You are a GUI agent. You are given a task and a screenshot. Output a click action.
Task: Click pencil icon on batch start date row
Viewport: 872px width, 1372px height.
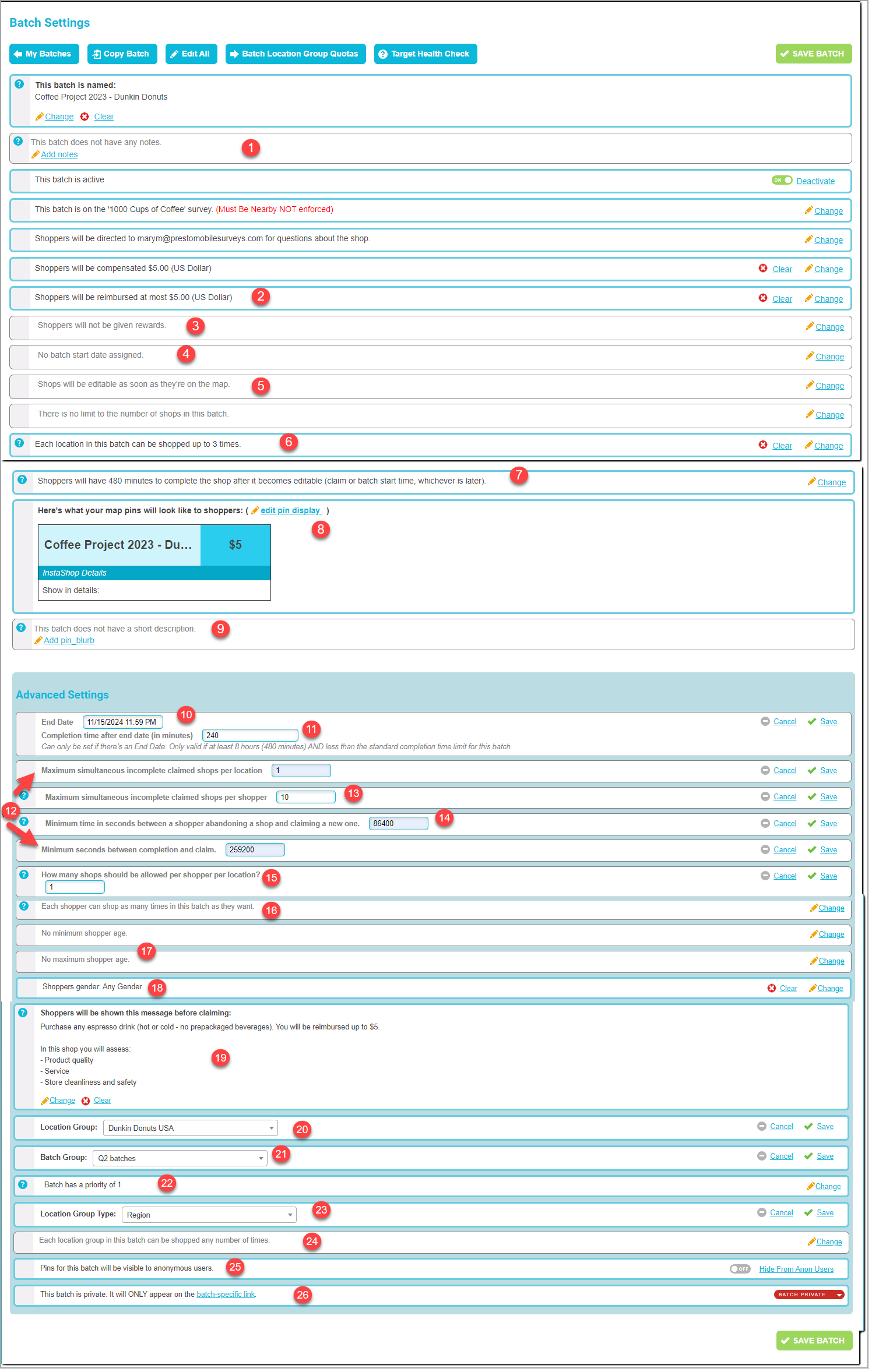pyautogui.click(x=810, y=355)
